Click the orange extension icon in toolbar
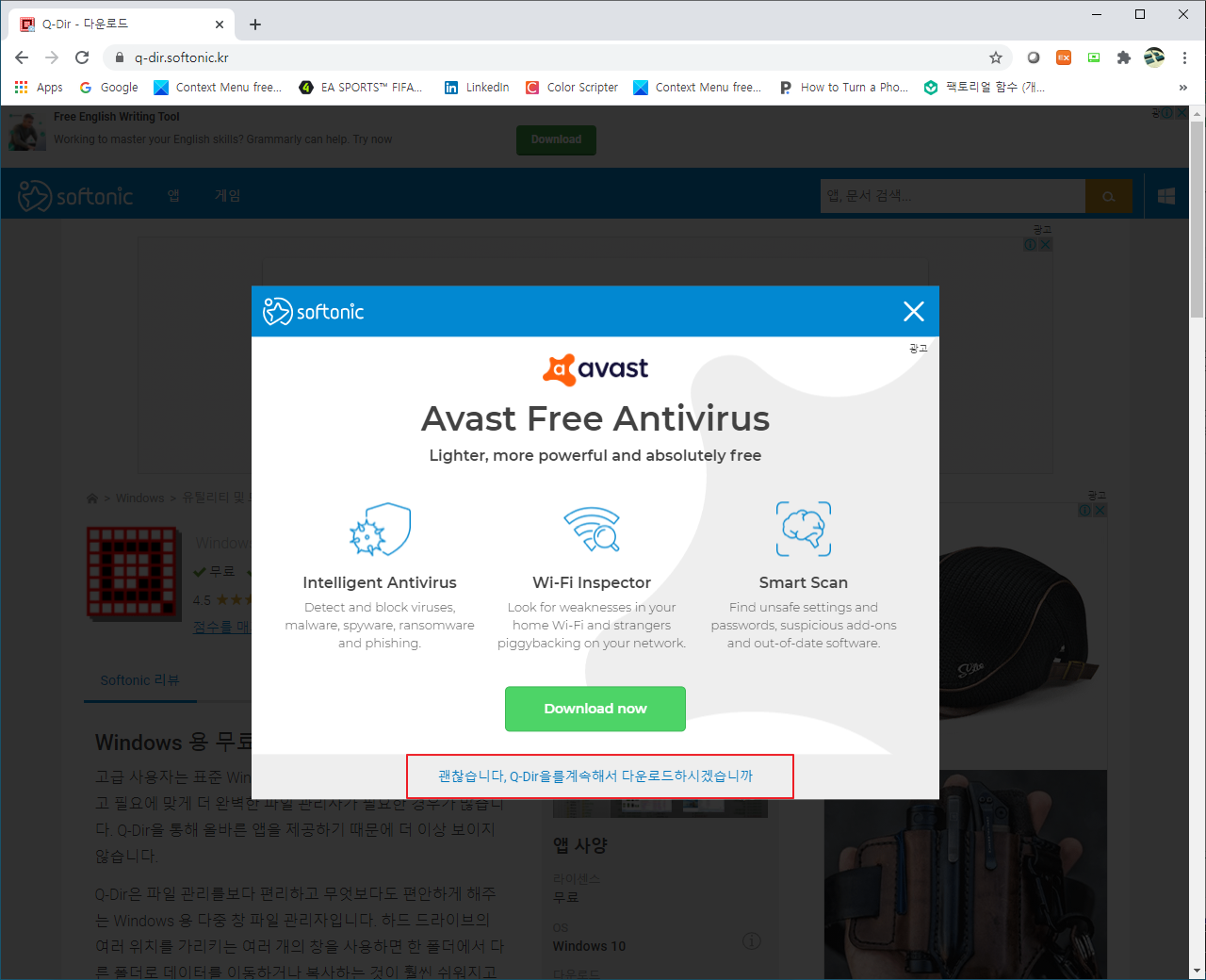 click(x=1064, y=57)
